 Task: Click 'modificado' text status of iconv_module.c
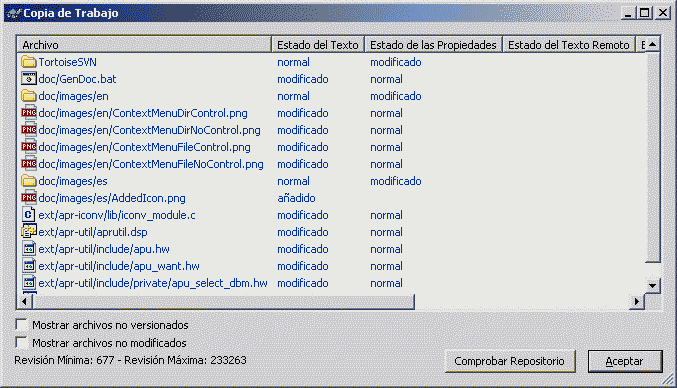tap(303, 215)
